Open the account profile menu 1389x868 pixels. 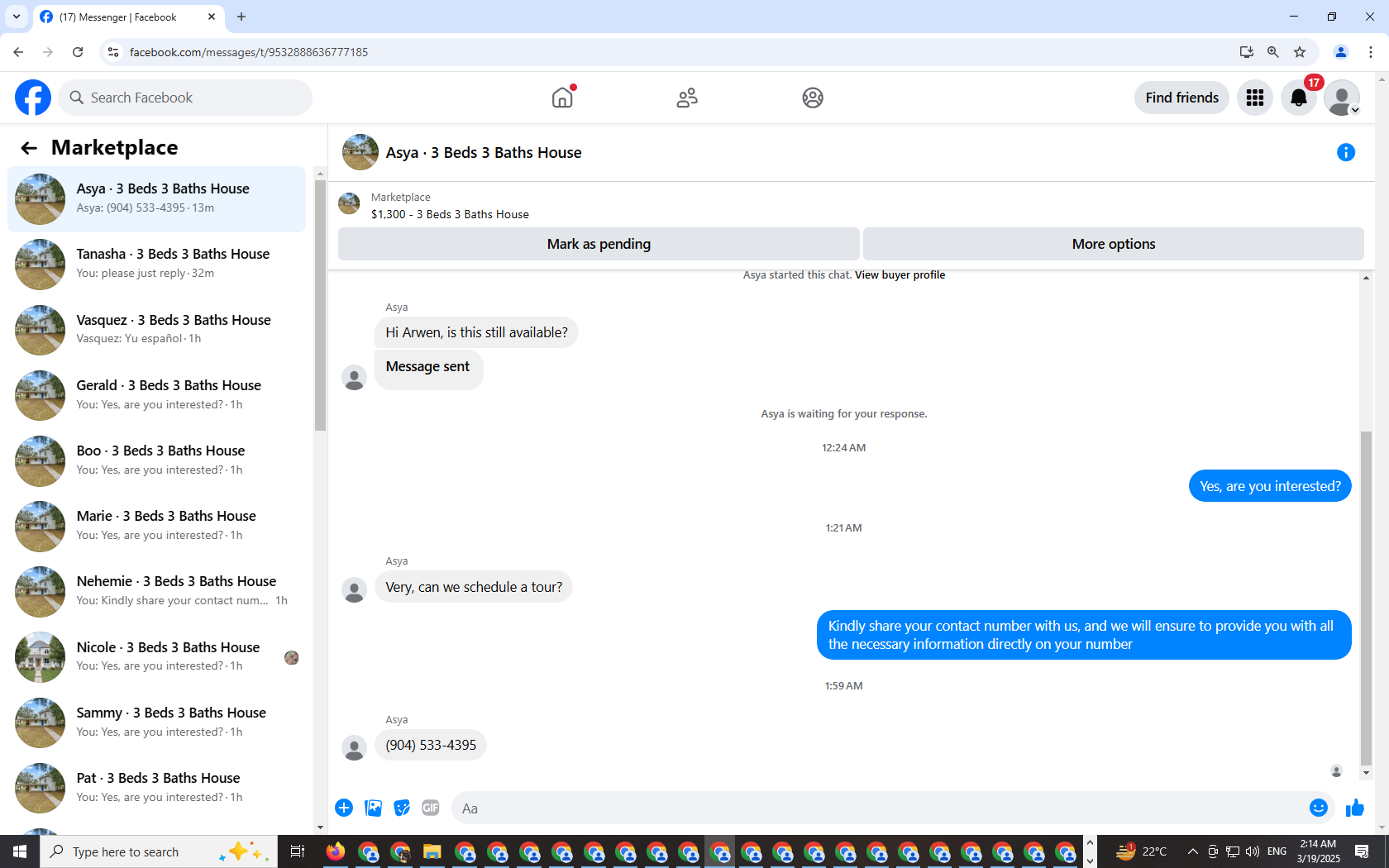click(1342, 98)
